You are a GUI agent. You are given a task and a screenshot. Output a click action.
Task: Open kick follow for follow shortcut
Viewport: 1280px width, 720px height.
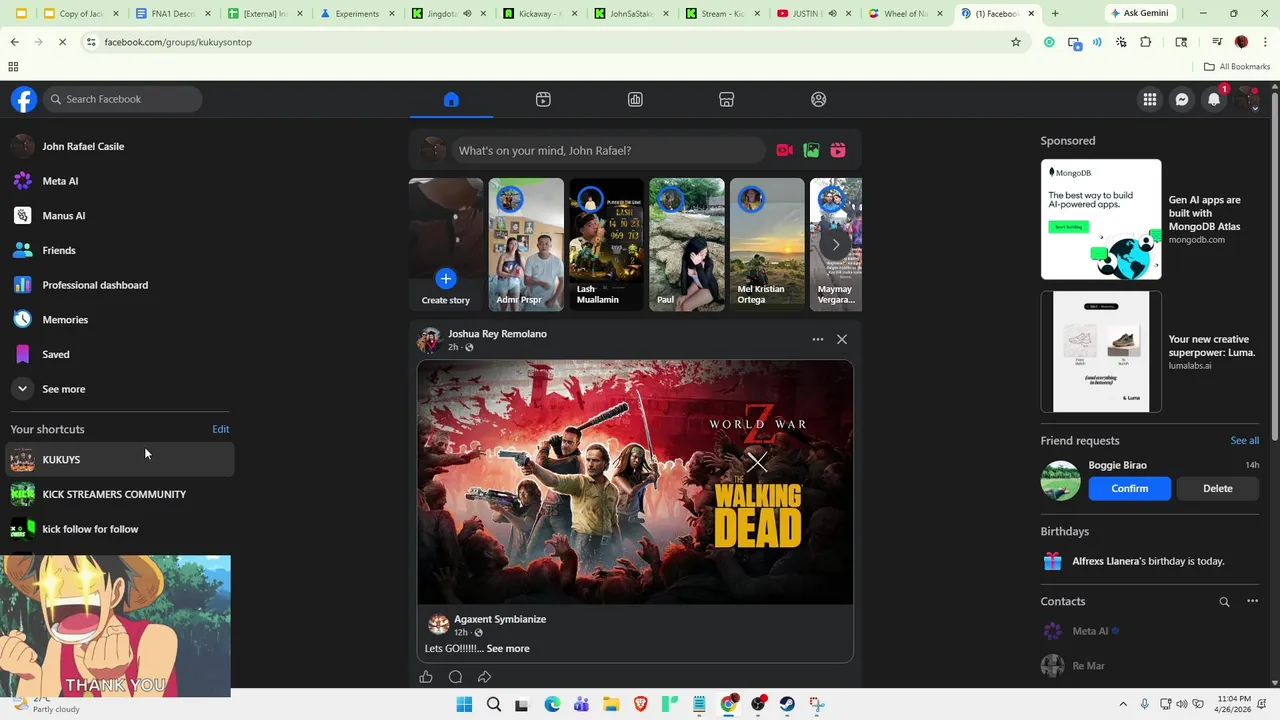[120, 529]
